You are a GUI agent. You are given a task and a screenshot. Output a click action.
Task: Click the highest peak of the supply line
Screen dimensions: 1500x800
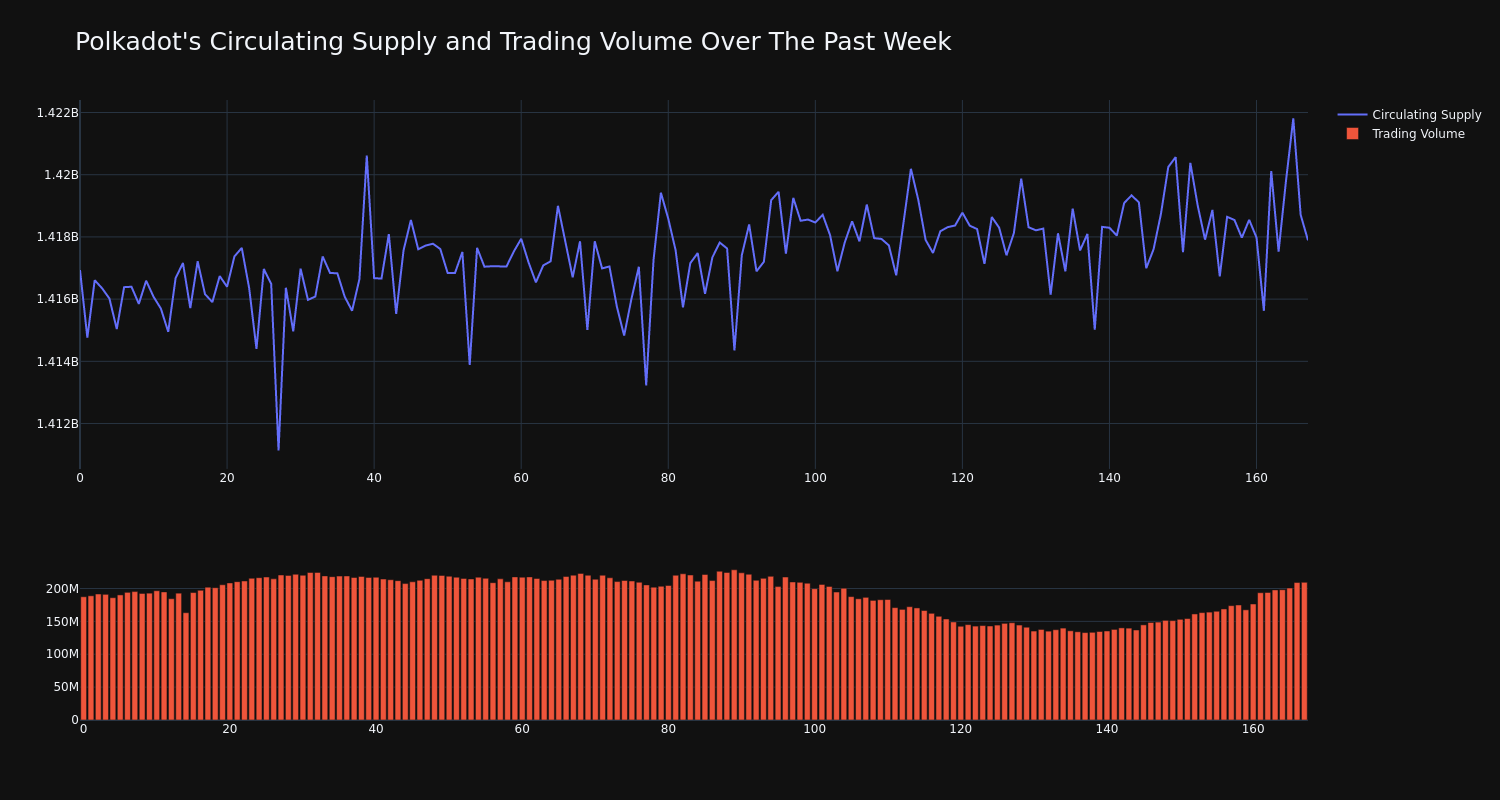(1293, 119)
